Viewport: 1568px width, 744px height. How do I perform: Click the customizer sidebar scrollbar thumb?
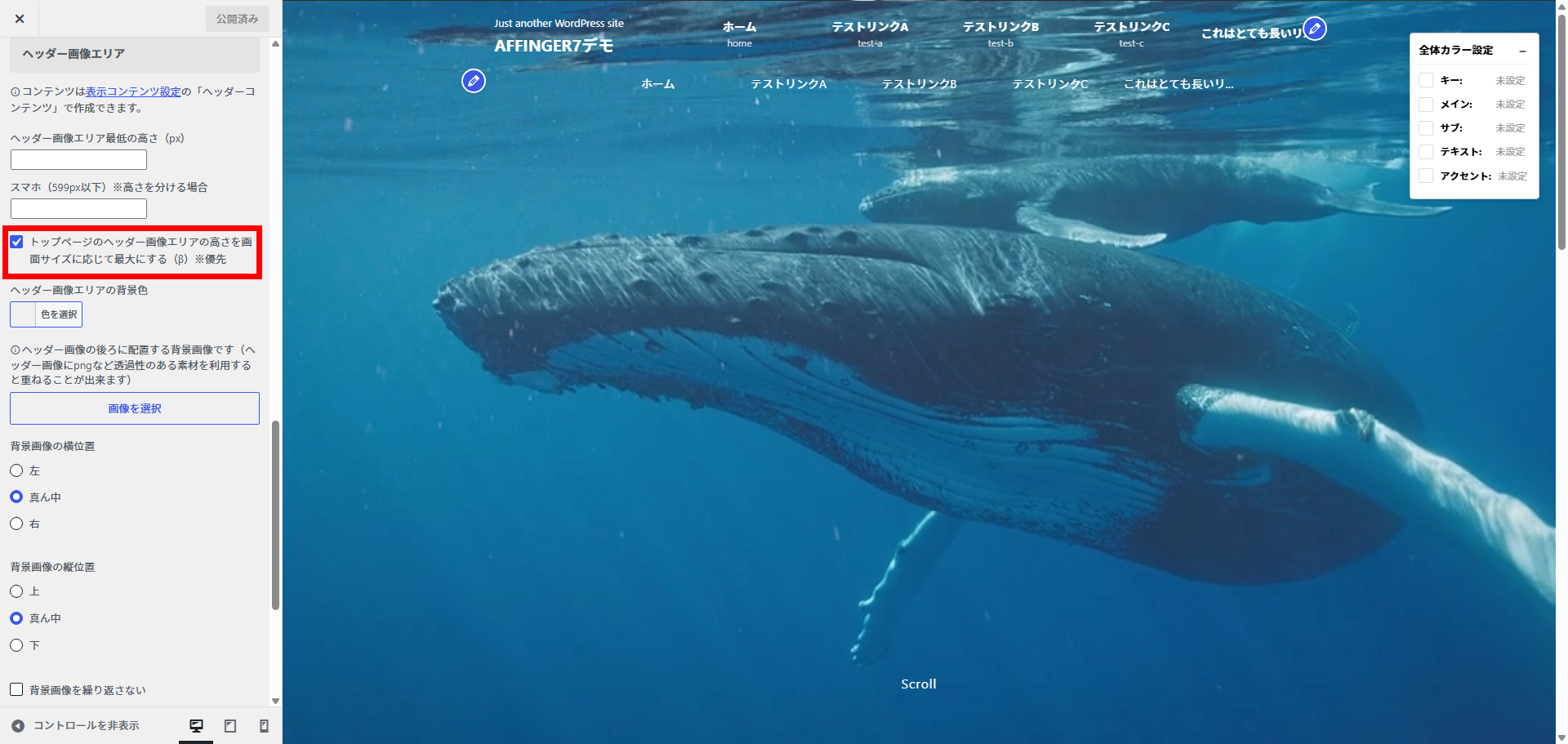coord(276,515)
